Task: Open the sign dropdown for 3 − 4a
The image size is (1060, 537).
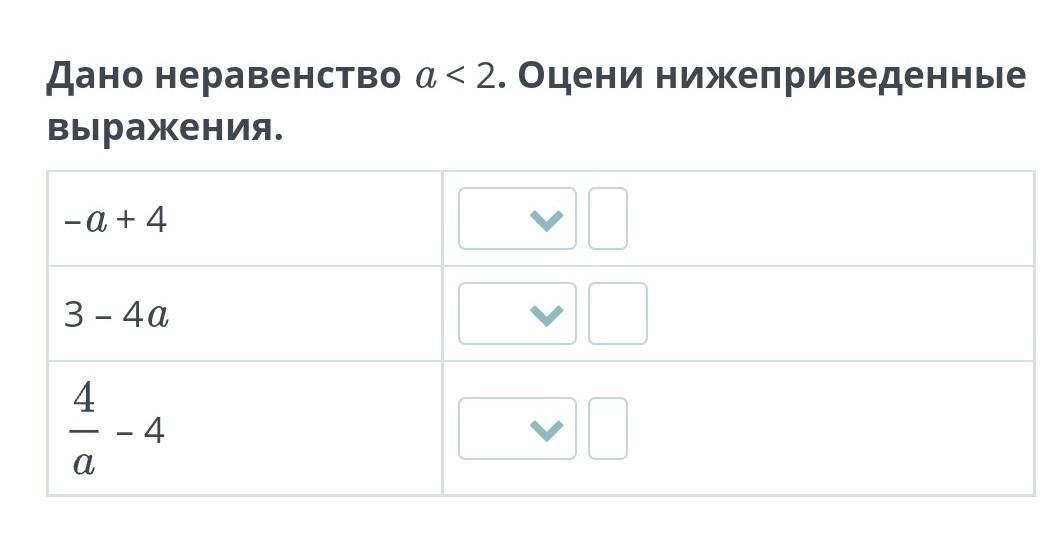Action: pyautogui.click(x=517, y=314)
